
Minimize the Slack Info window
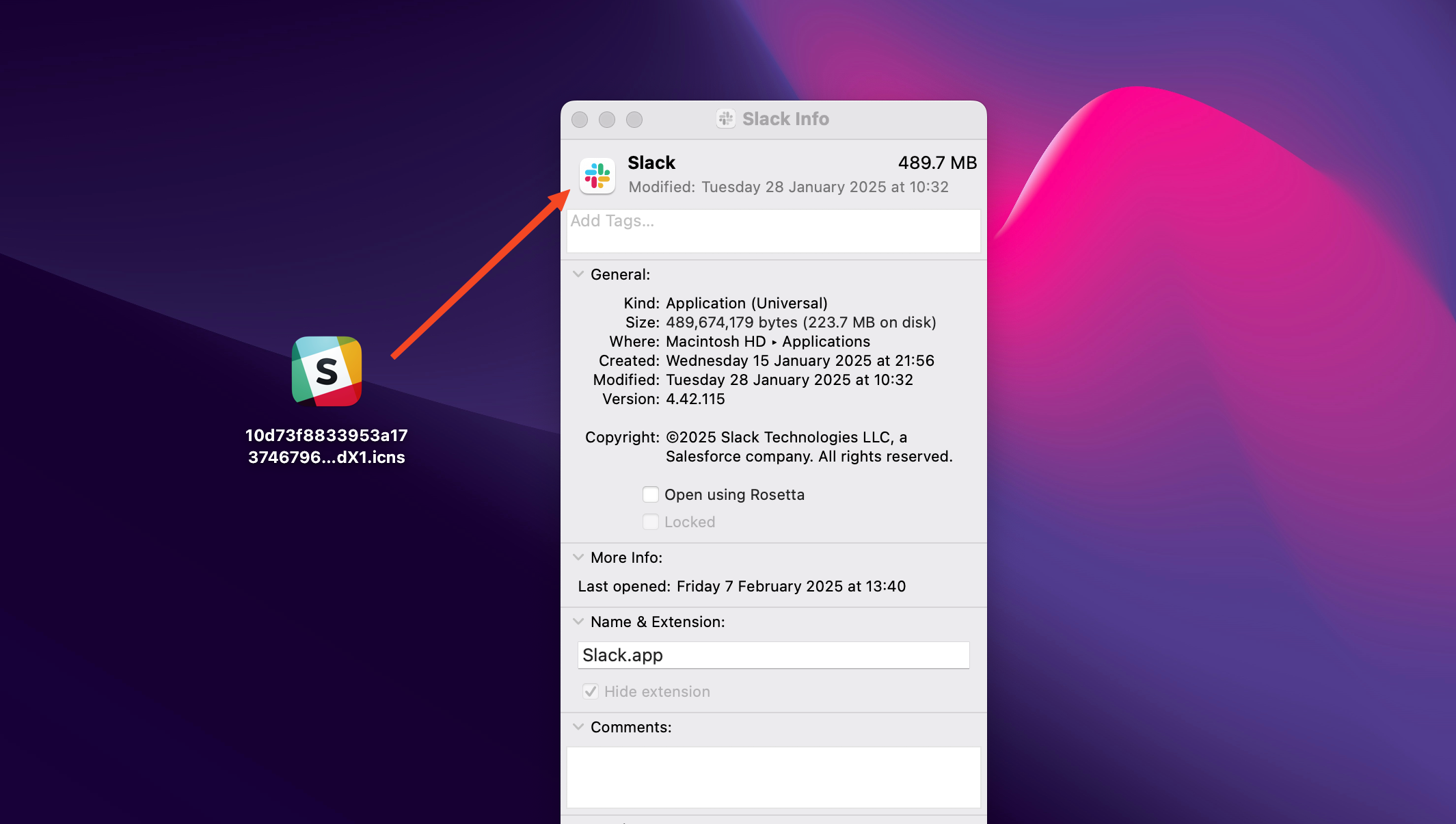point(607,120)
